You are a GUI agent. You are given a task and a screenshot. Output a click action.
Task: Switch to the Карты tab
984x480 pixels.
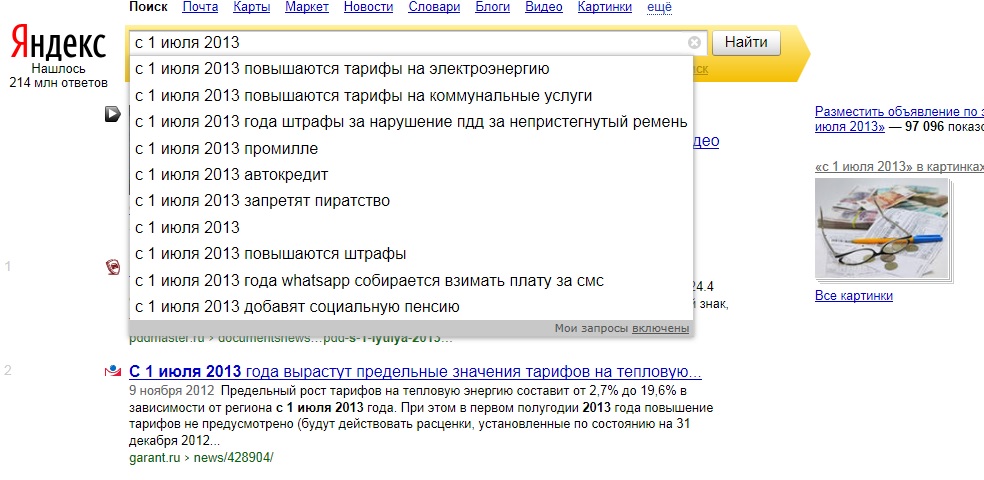click(251, 7)
